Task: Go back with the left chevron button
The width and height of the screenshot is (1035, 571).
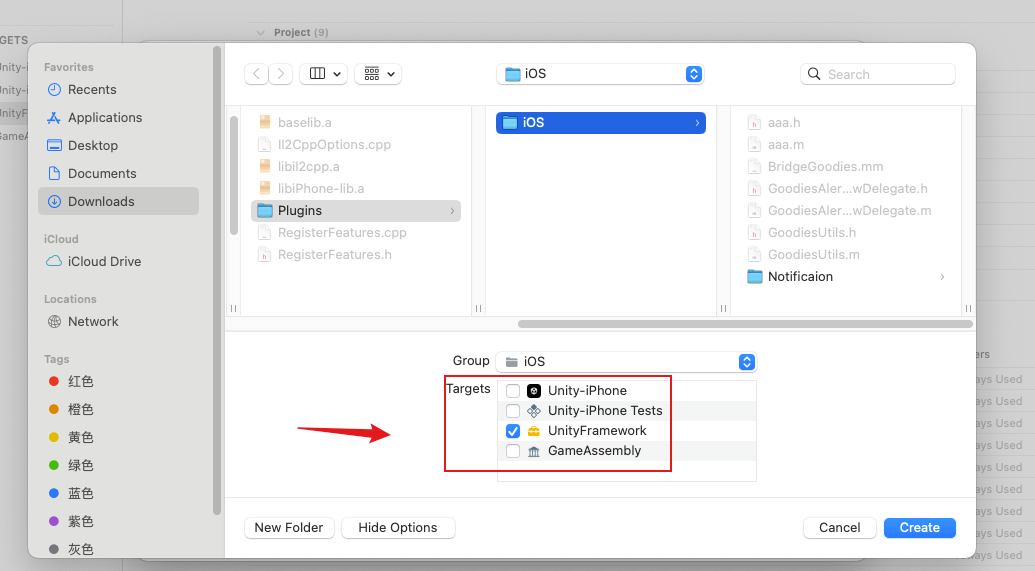Action: click(256, 74)
